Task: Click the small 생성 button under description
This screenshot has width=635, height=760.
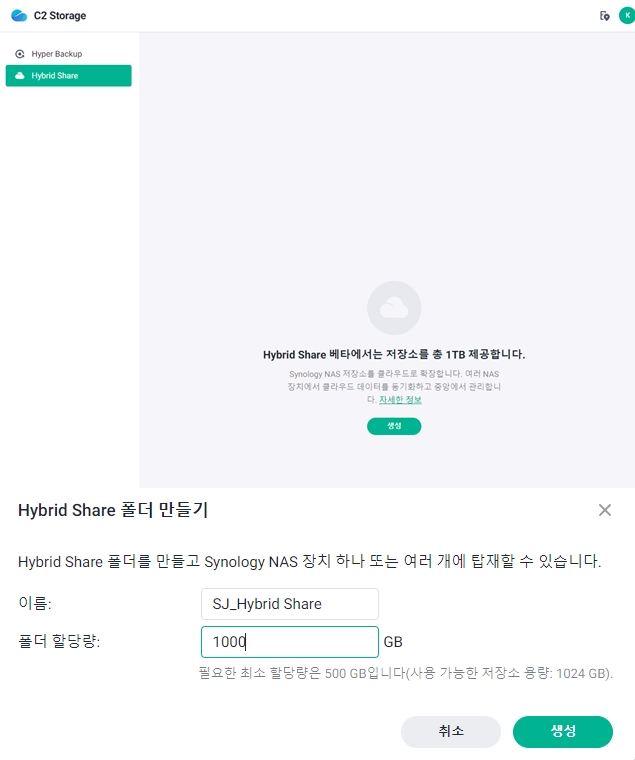Action: pos(394,426)
